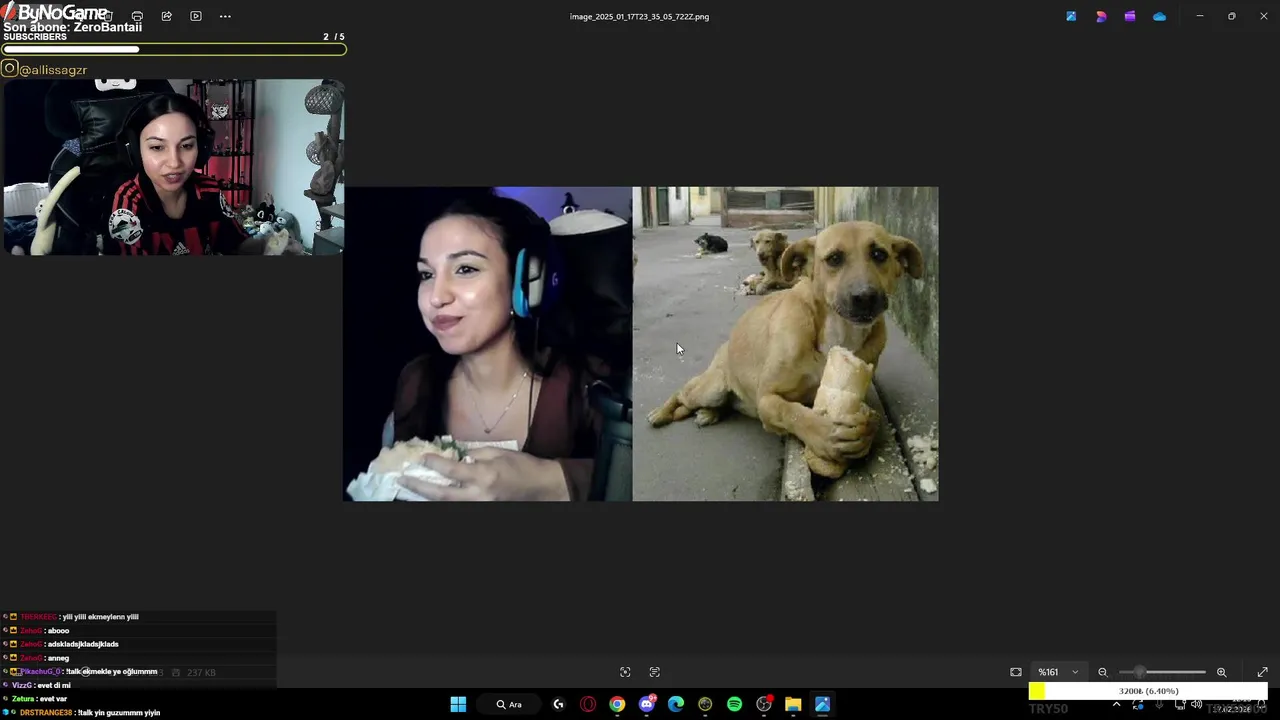The height and width of the screenshot is (720, 1280).
Task: Activate visual search icon in bottom bar
Action: click(625, 672)
